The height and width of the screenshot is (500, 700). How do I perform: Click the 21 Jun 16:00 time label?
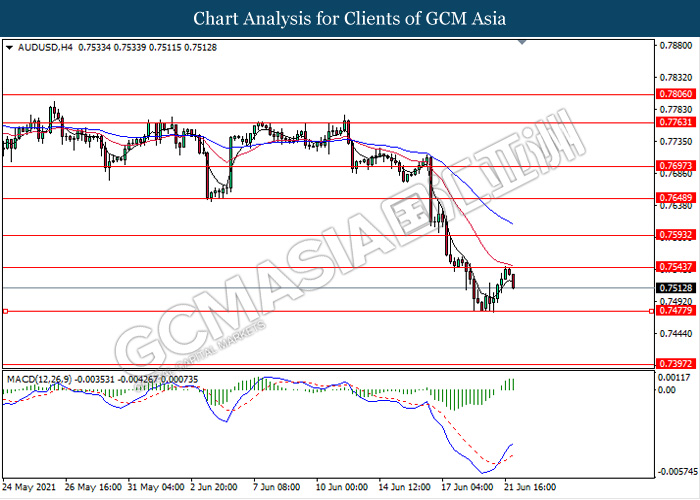(530, 487)
